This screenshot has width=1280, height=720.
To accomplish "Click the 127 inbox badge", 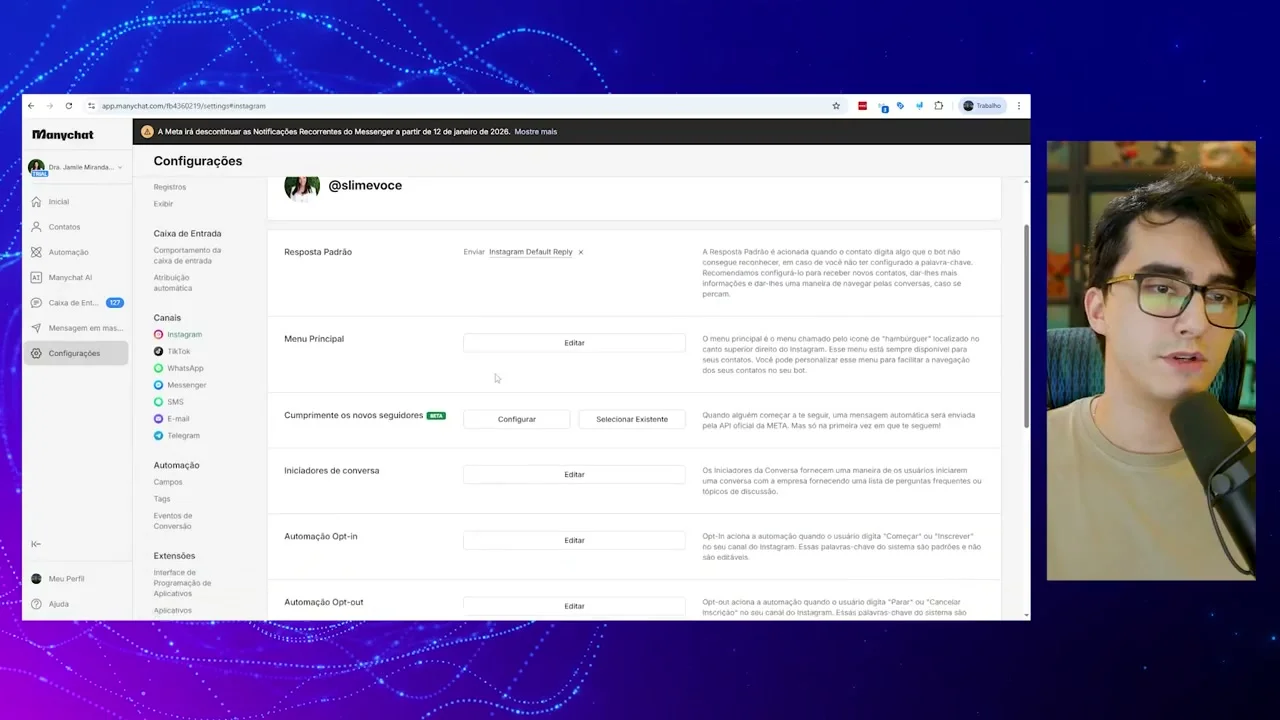I will point(115,303).
